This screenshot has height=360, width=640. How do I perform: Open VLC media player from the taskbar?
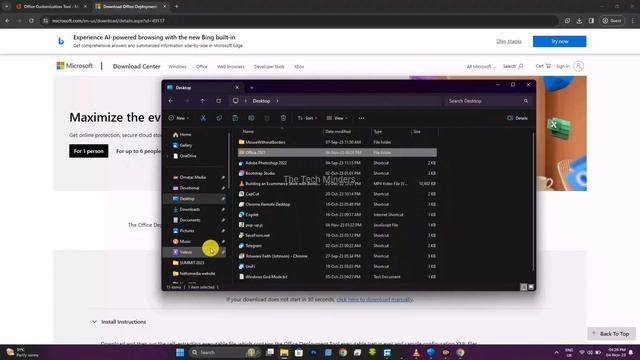pos(416,352)
